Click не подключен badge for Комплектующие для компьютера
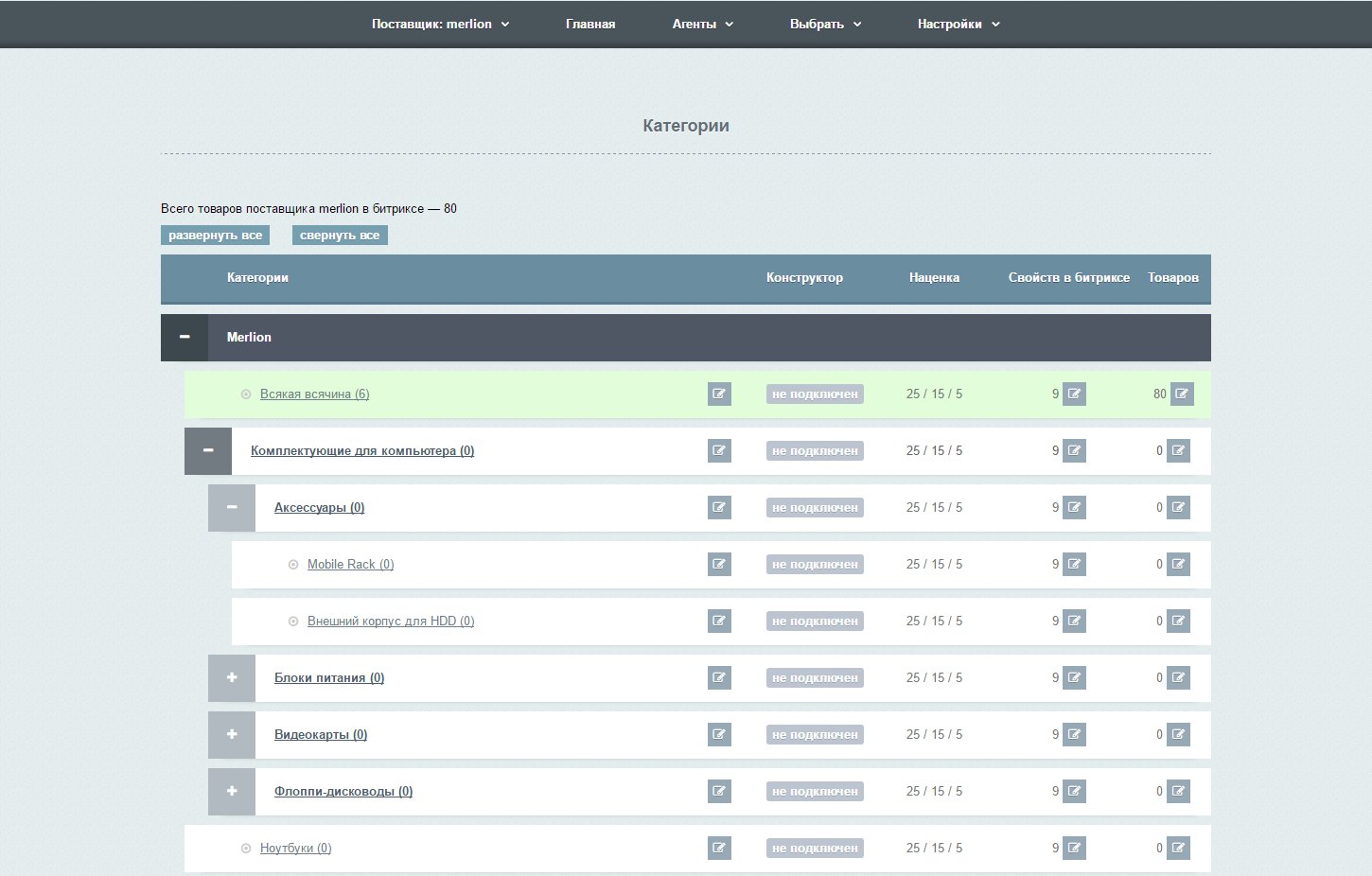Screen dimensions: 1372x876 point(815,450)
